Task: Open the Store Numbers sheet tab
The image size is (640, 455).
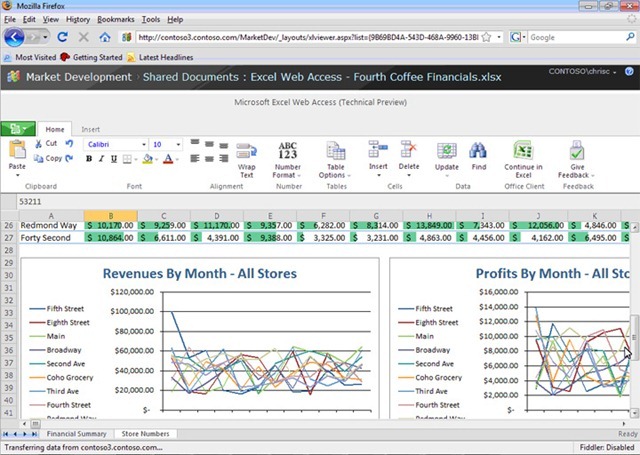Action: point(145,434)
